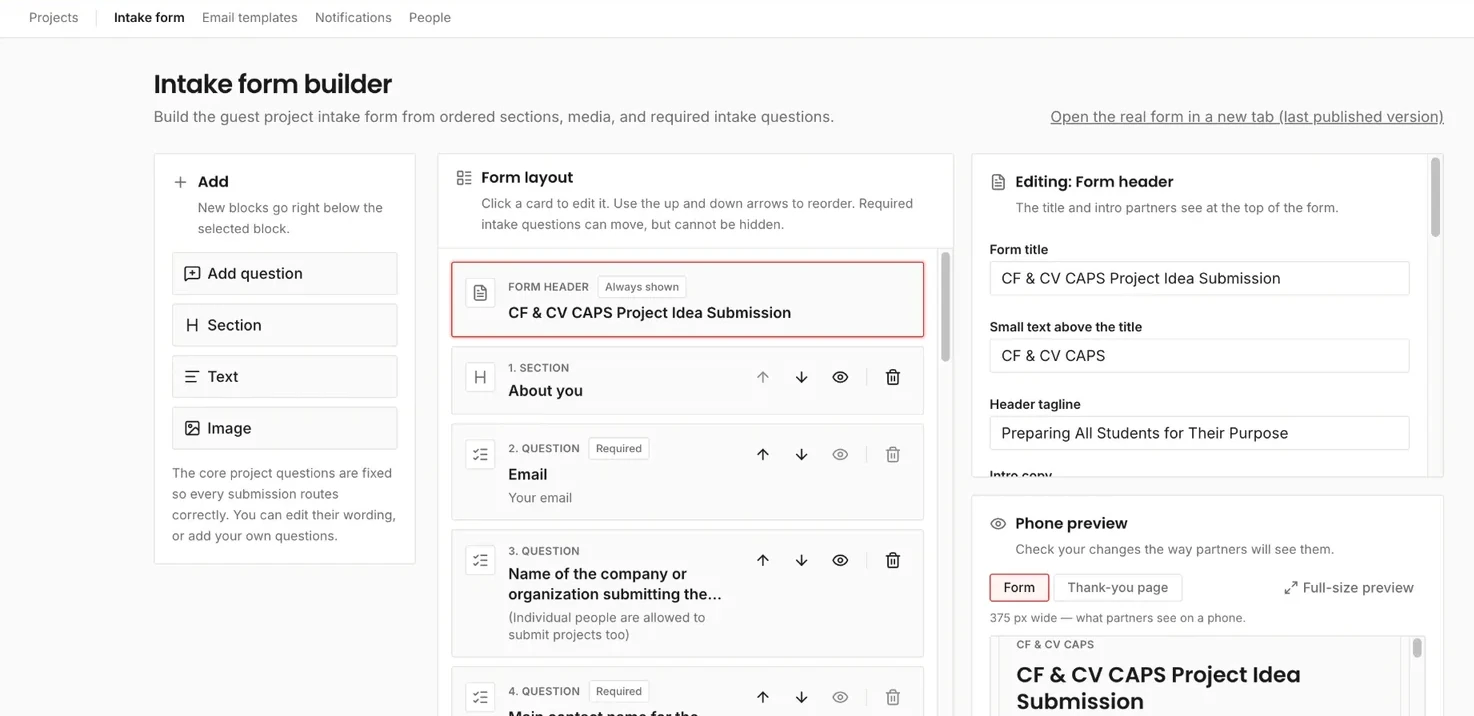Move About you section up
The image size is (1474, 716).
[x=763, y=377]
